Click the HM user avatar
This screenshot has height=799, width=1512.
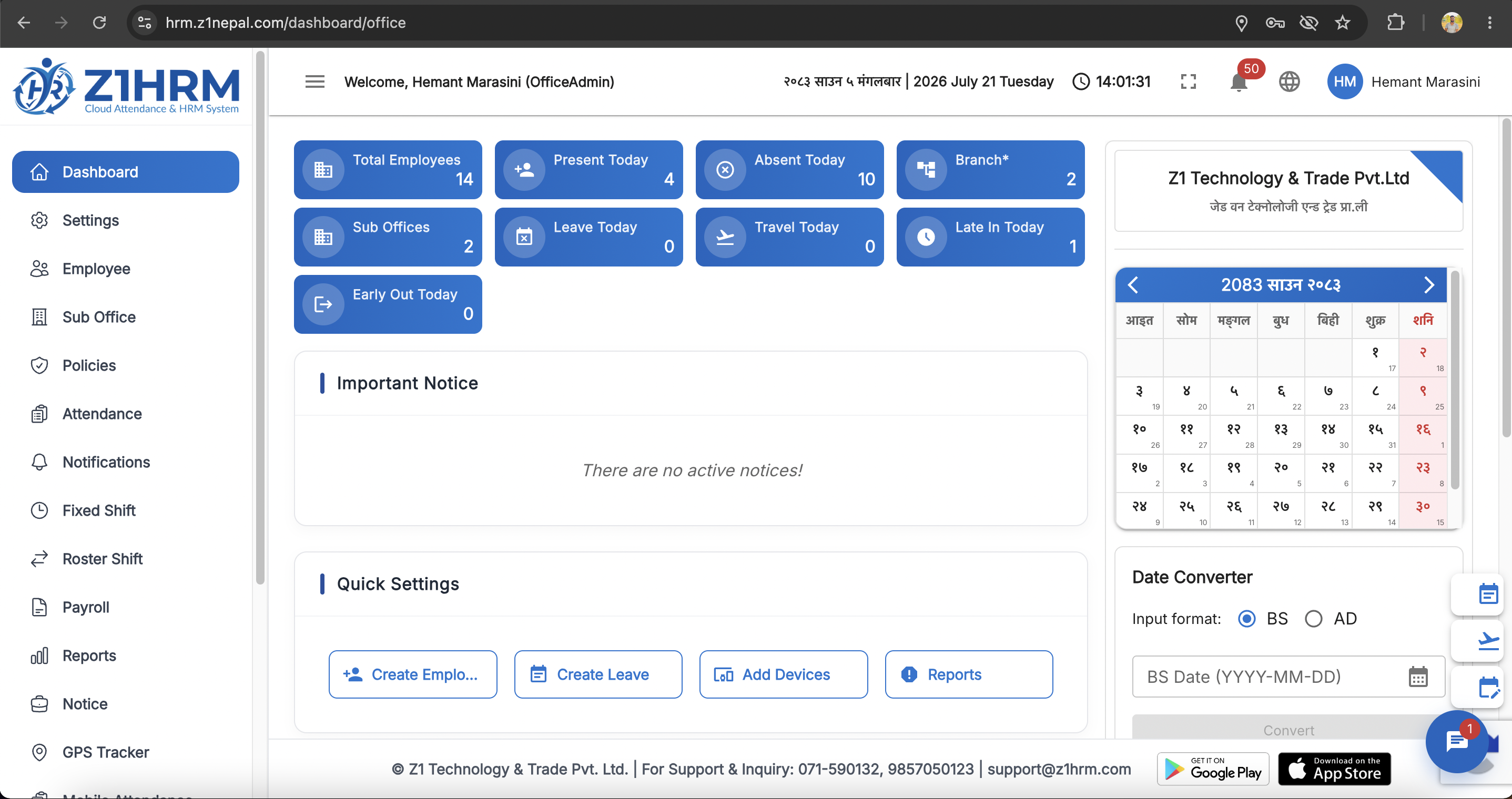tap(1344, 81)
